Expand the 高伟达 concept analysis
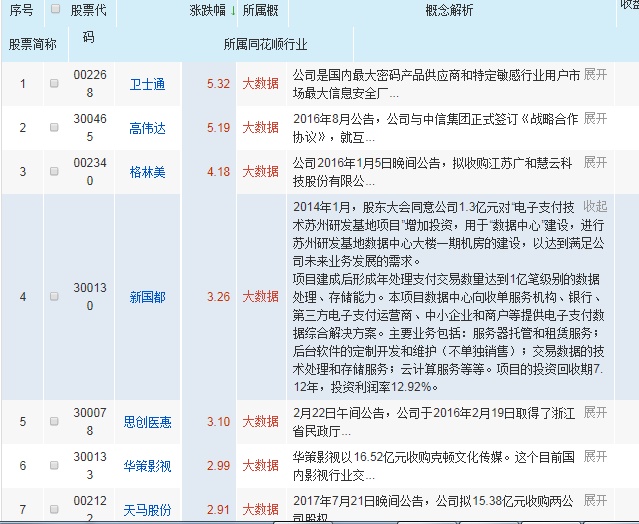 point(595,118)
